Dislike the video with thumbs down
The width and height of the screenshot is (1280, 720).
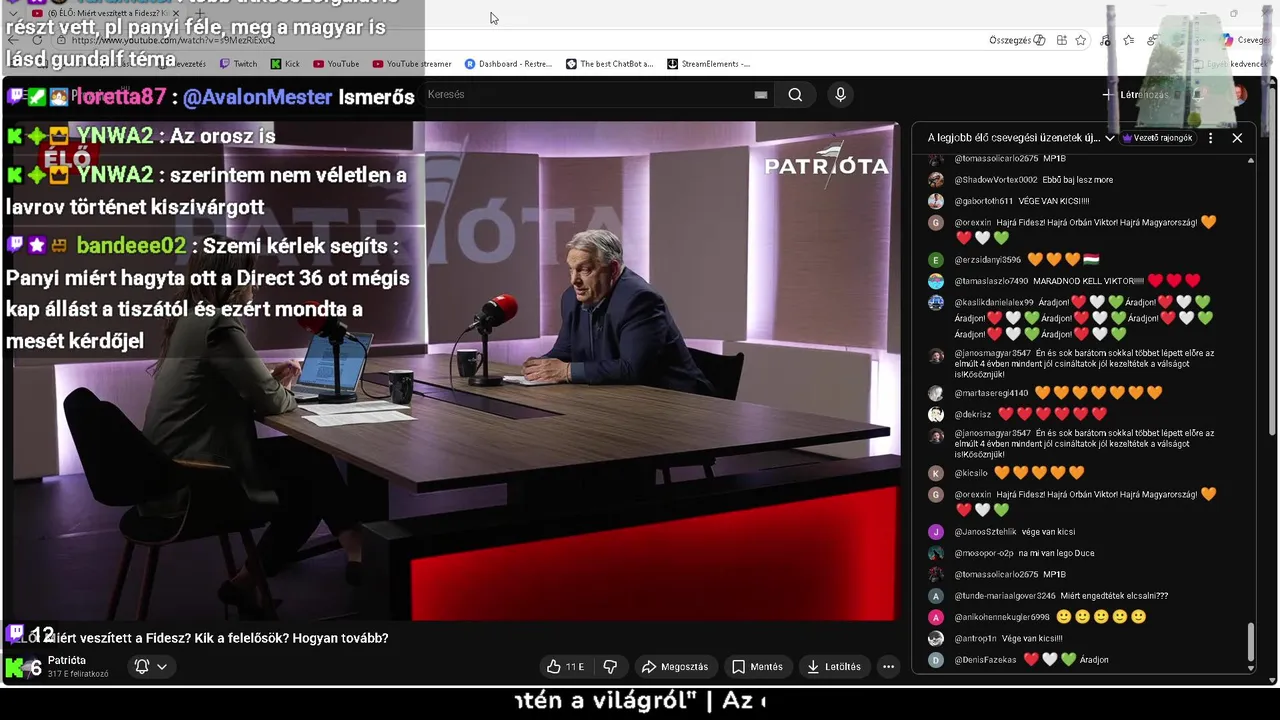coord(610,667)
